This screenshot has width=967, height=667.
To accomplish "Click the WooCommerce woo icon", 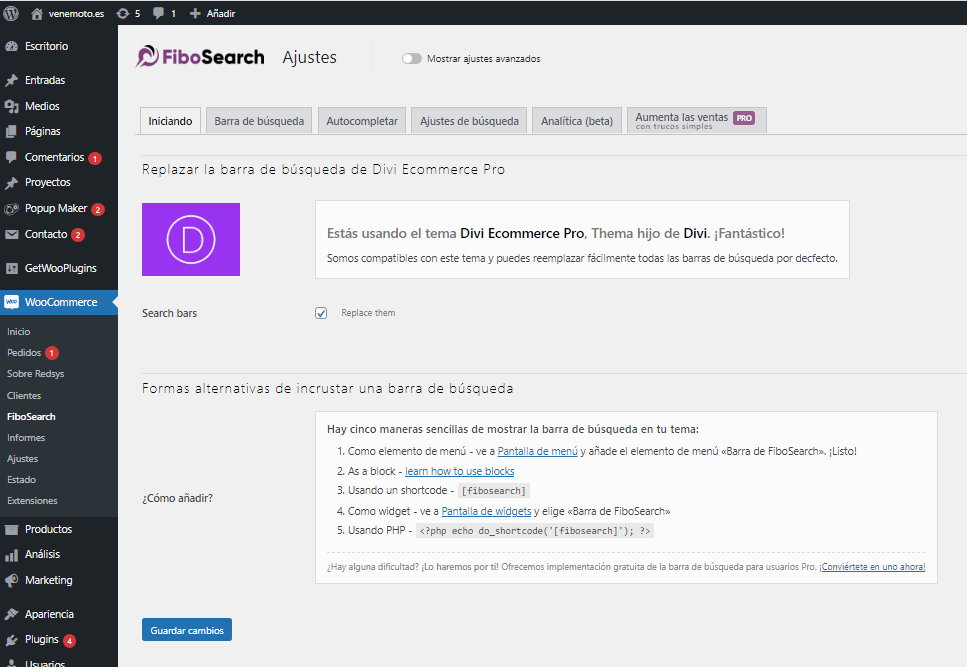I will click(11, 302).
